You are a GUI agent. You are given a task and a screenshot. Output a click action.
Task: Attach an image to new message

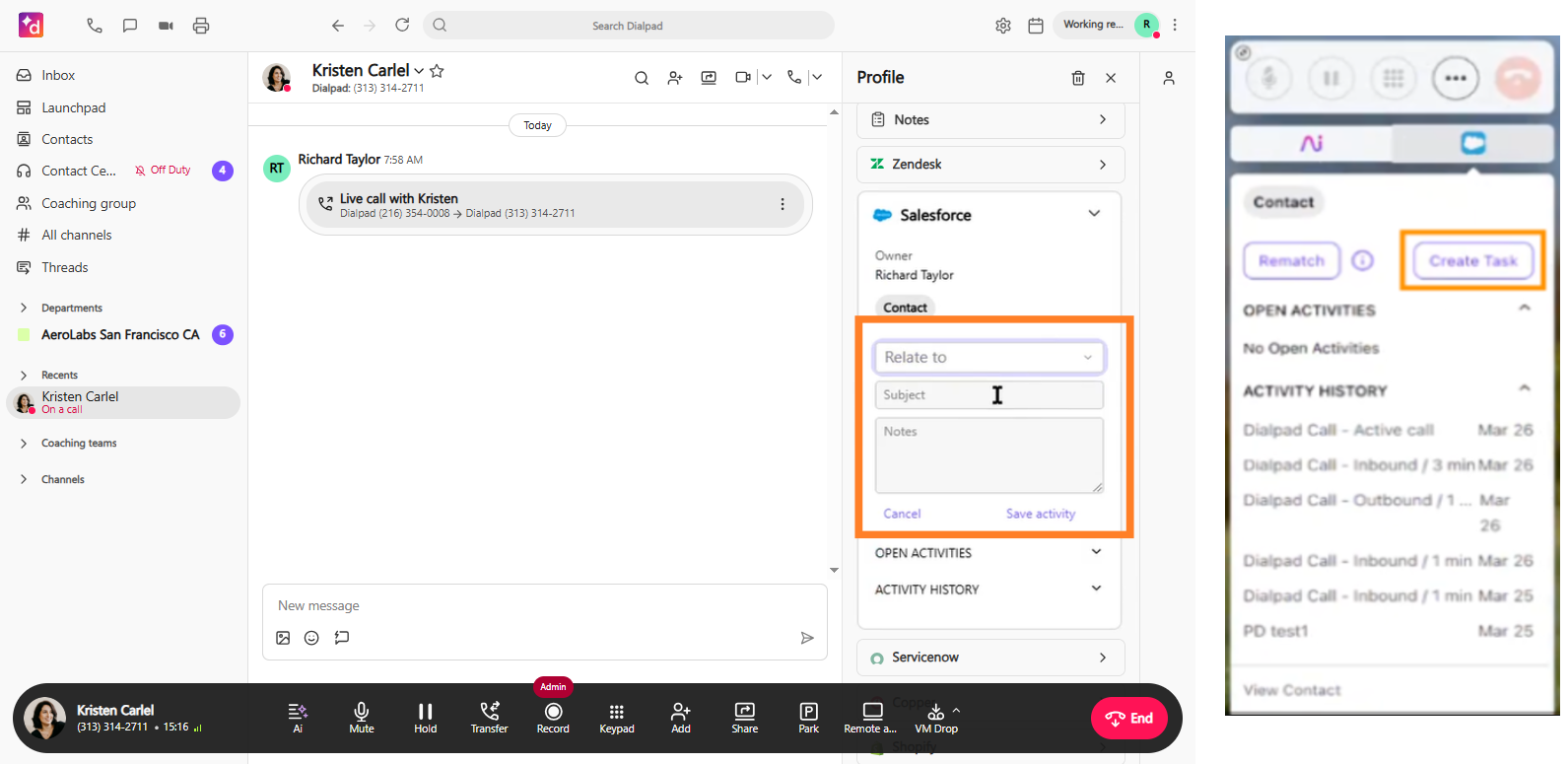[x=283, y=638]
